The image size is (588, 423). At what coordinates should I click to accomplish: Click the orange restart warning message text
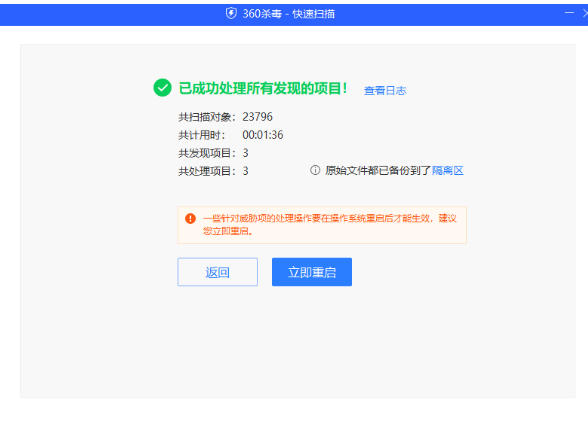pyautogui.click(x=330, y=224)
